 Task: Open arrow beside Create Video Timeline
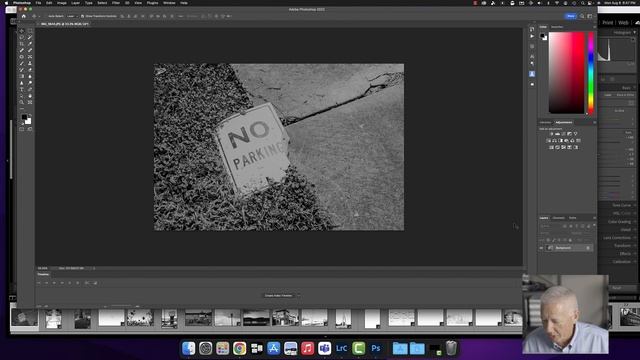tap(298, 296)
